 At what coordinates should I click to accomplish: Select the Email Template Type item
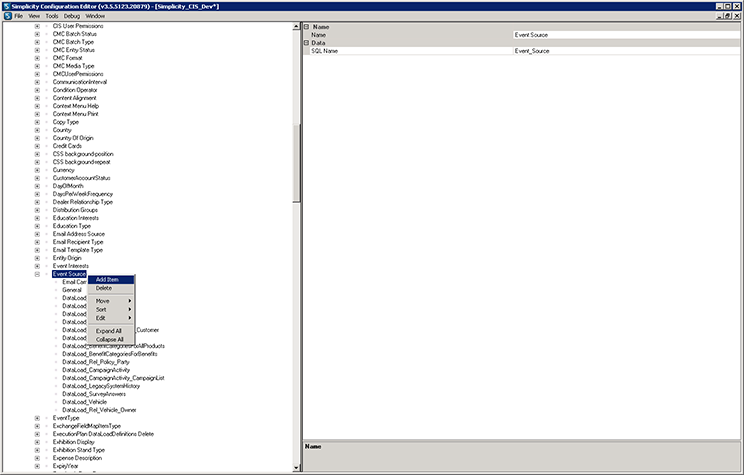77,250
